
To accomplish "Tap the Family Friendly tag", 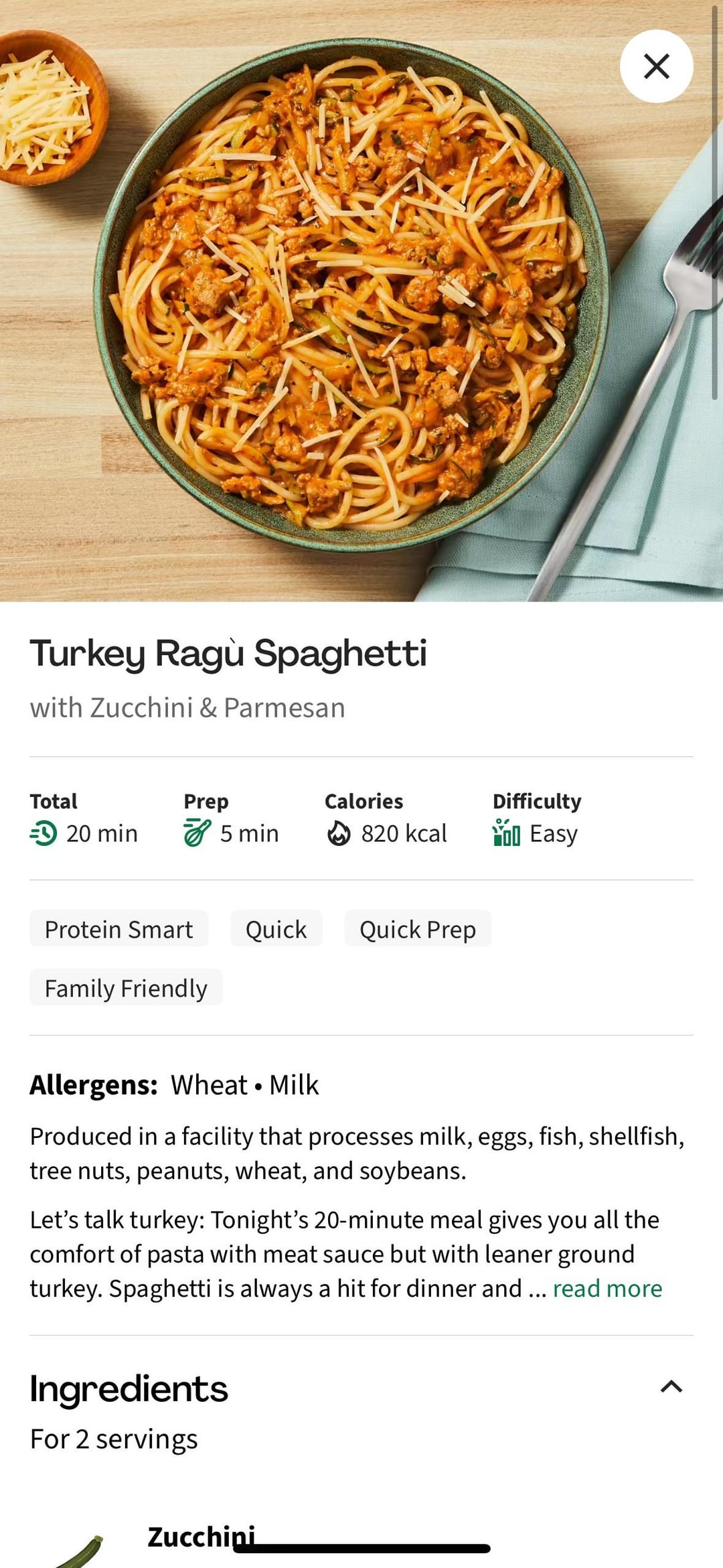I will pos(126,988).
